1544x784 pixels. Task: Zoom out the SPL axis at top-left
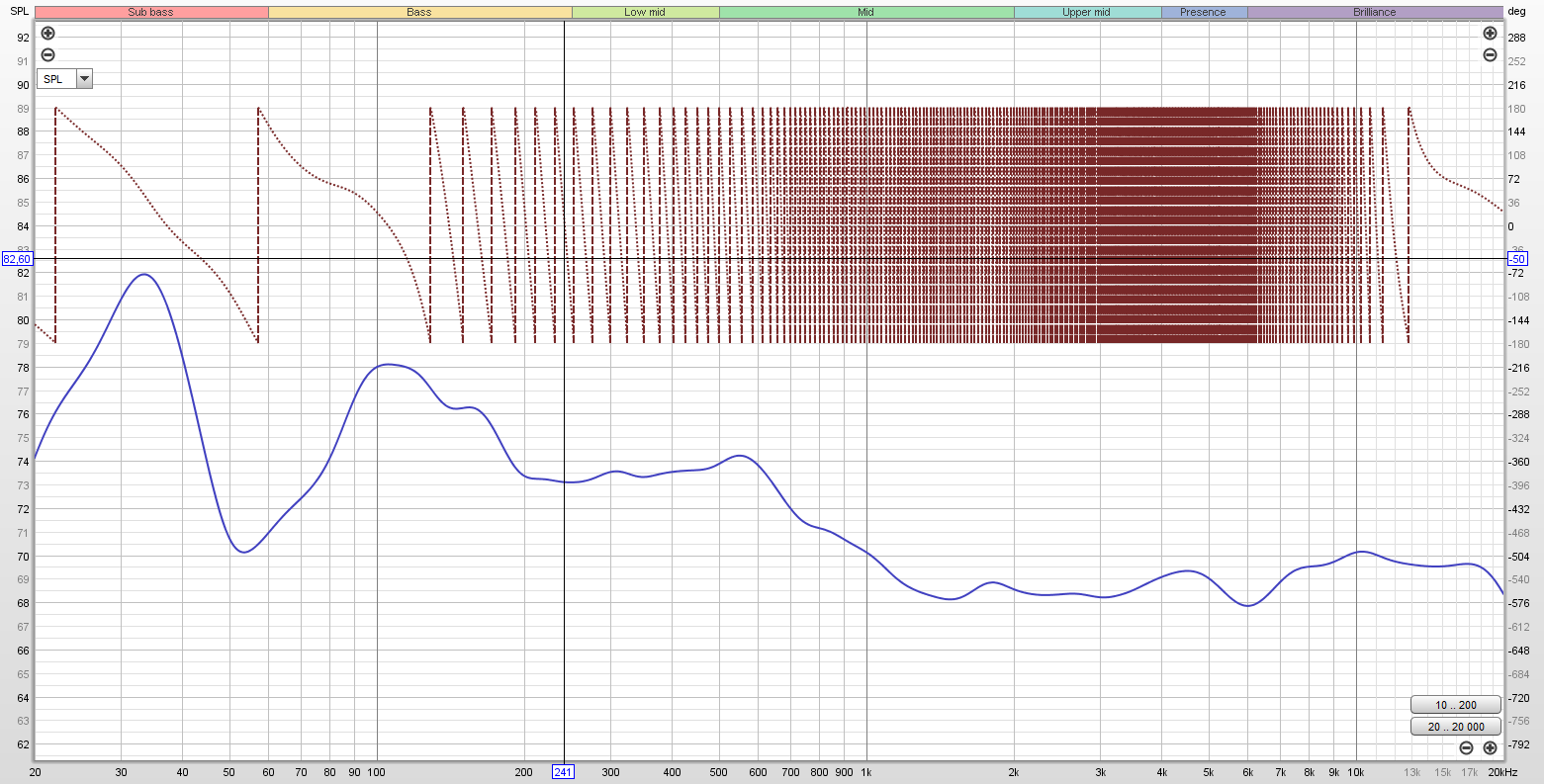[47, 55]
